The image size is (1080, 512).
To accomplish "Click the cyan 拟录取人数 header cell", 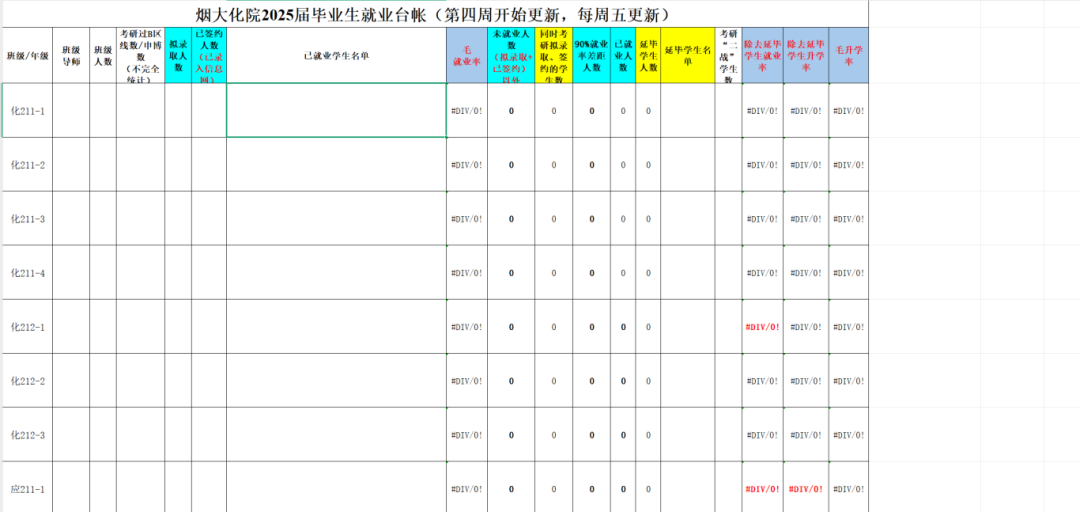I will tap(178, 55).
